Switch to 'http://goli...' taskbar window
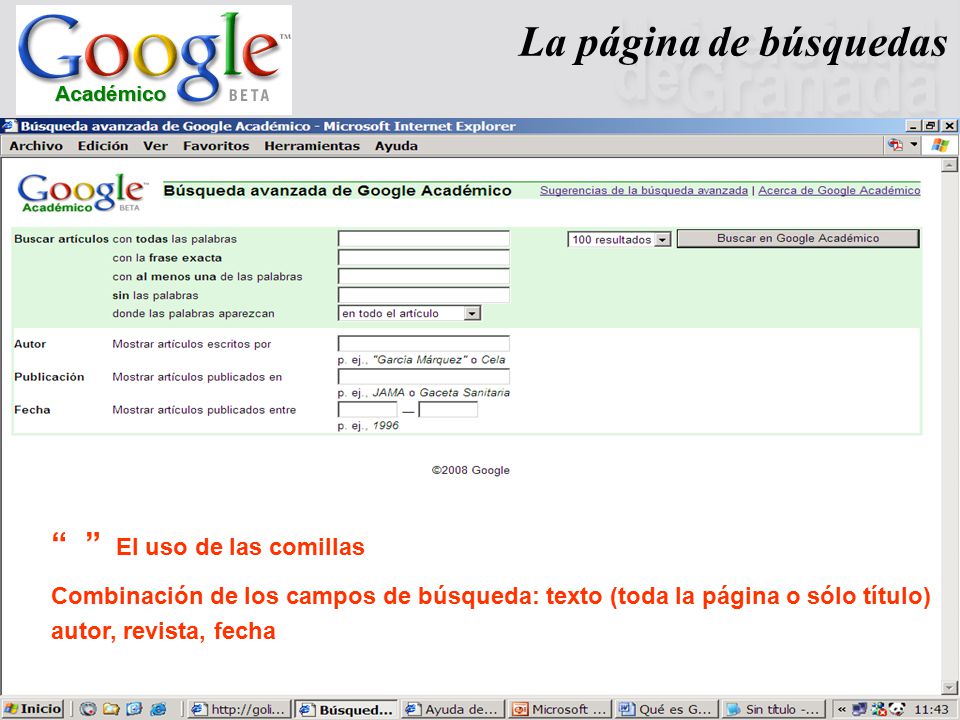This screenshot has width=960, height=720. coord(239,709)
